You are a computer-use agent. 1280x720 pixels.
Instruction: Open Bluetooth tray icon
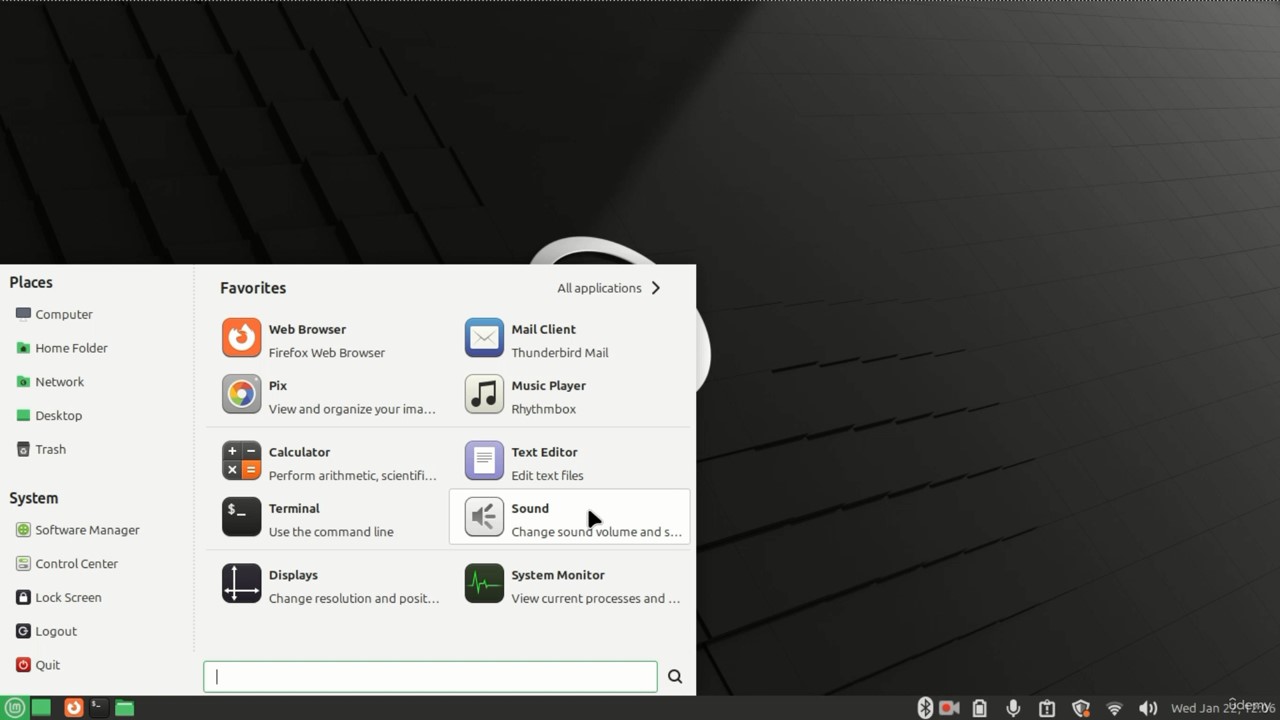(925, 708)
